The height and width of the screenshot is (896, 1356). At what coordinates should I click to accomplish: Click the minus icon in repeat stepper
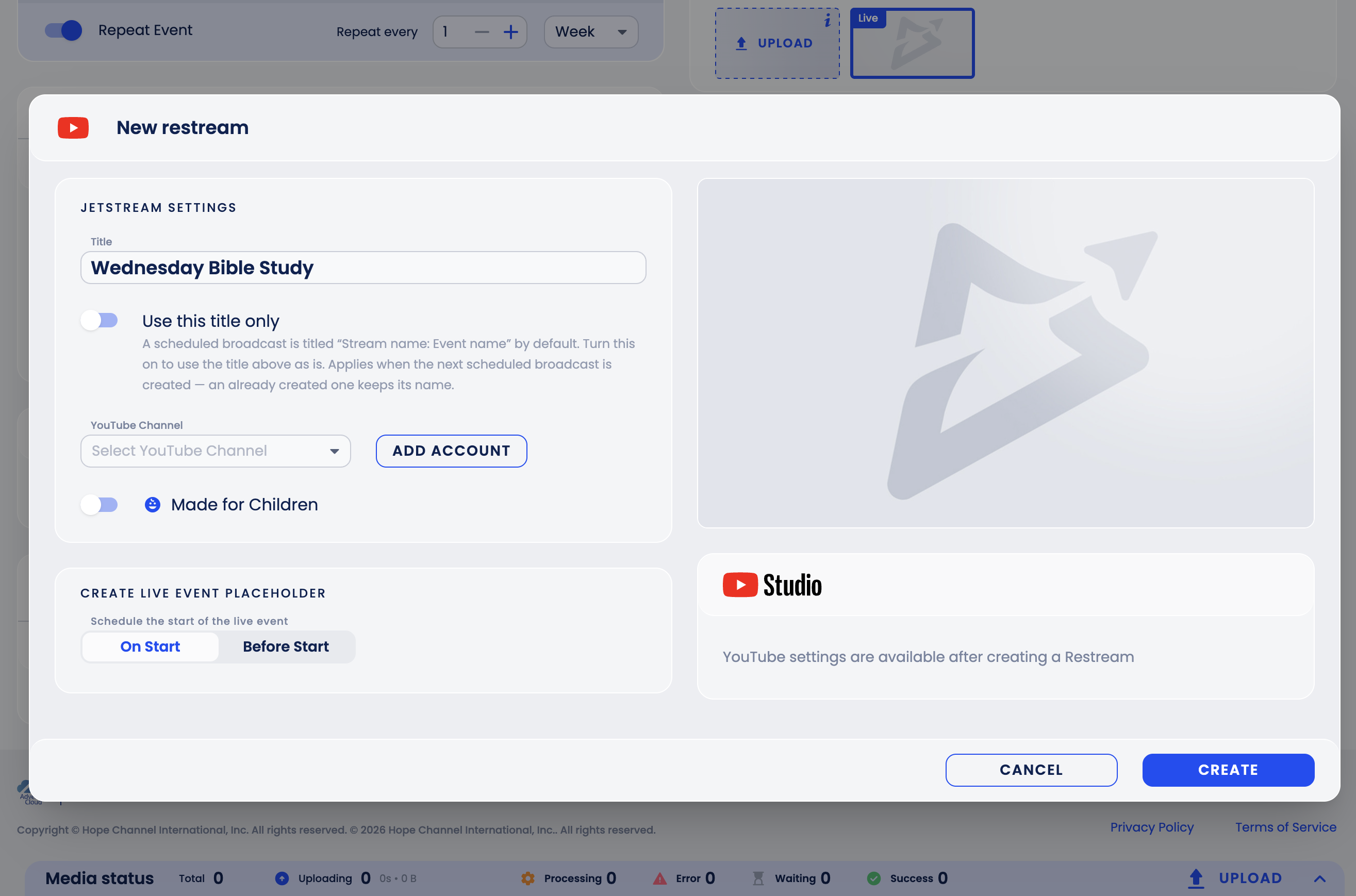pos(482,32)
